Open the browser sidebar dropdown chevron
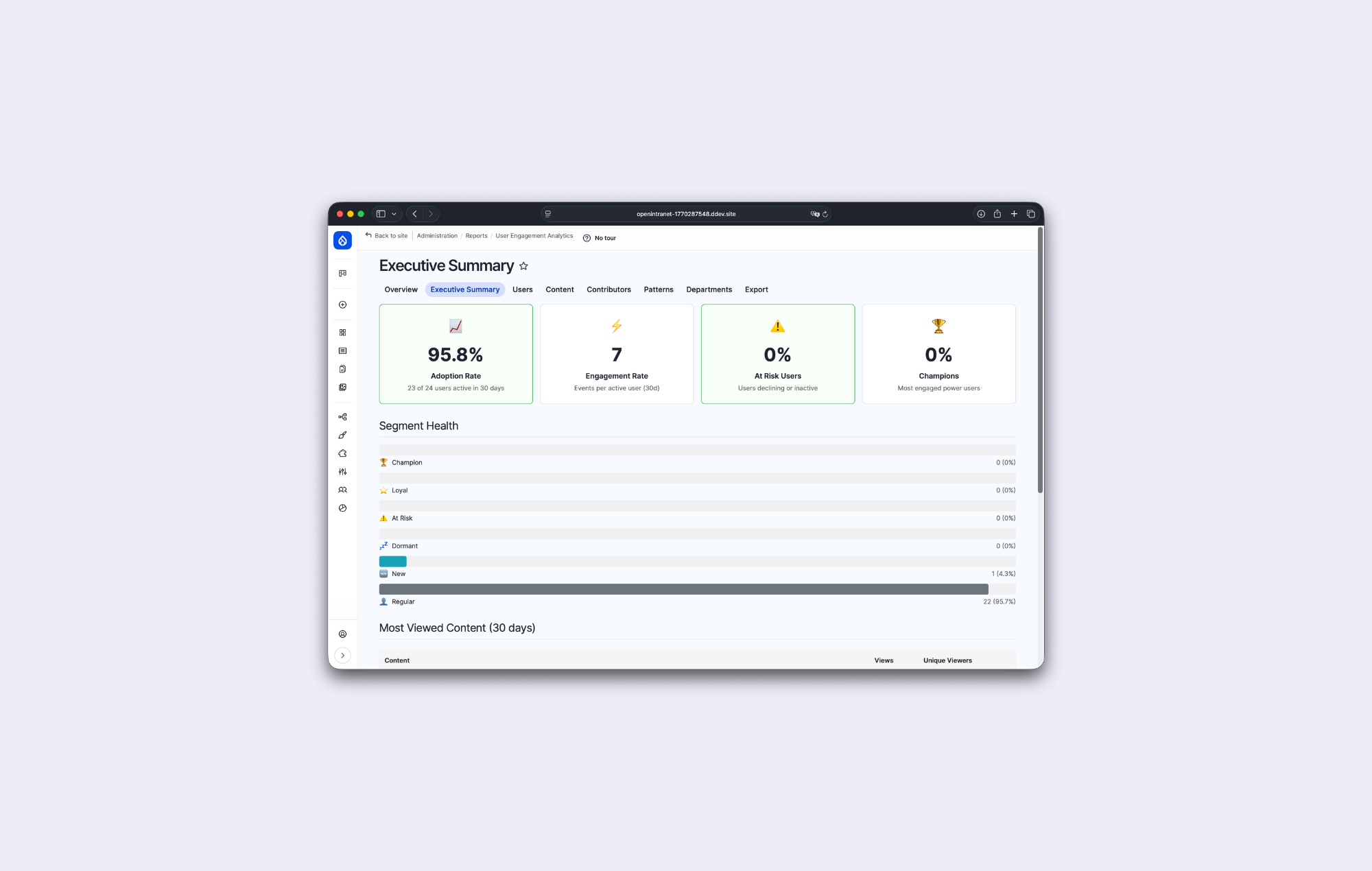Image resolution: width=1372 pixels, height=871 pixels. (394, 213)
